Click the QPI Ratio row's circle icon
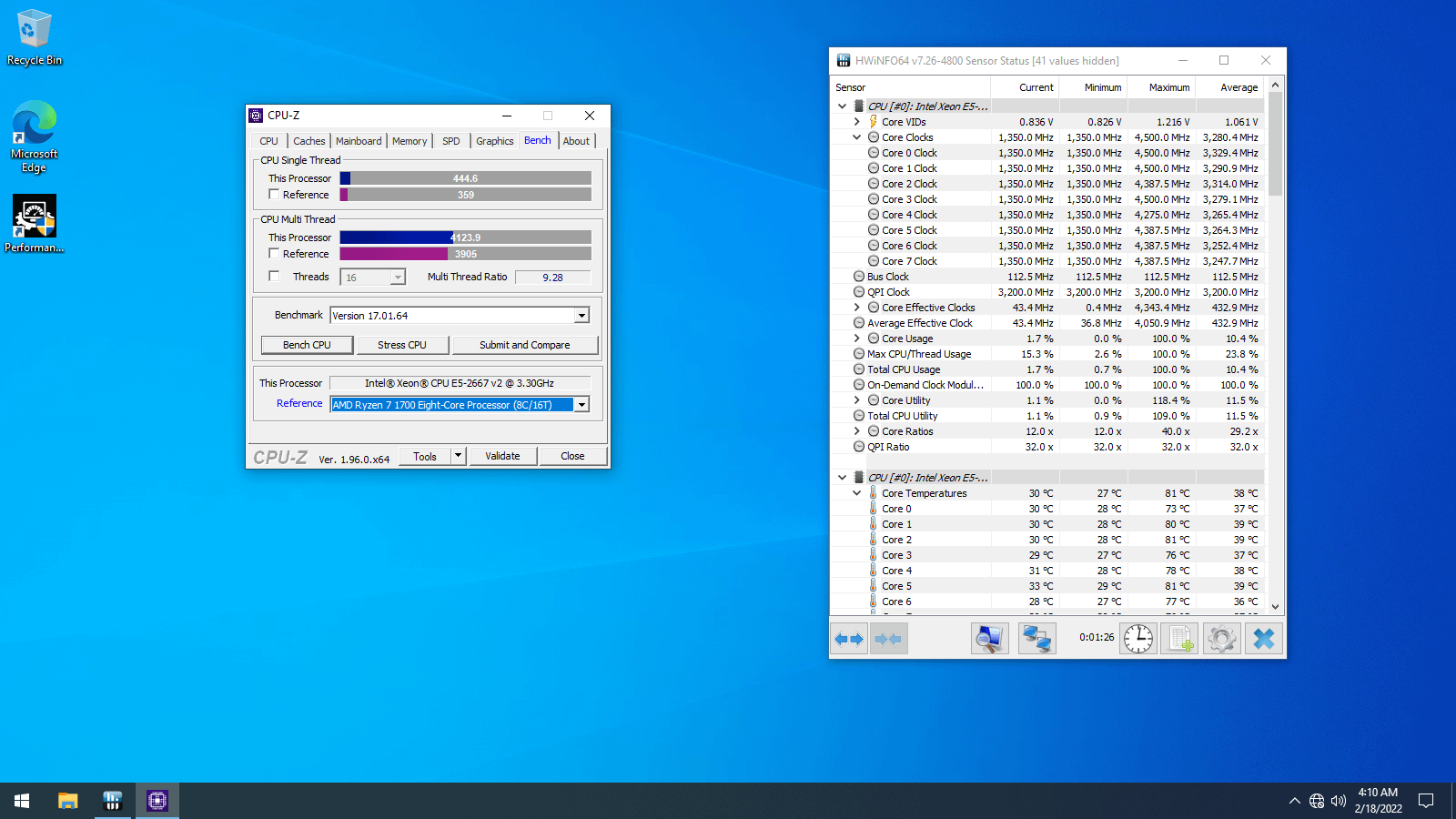1456x819 pixels. coord(859,447)
